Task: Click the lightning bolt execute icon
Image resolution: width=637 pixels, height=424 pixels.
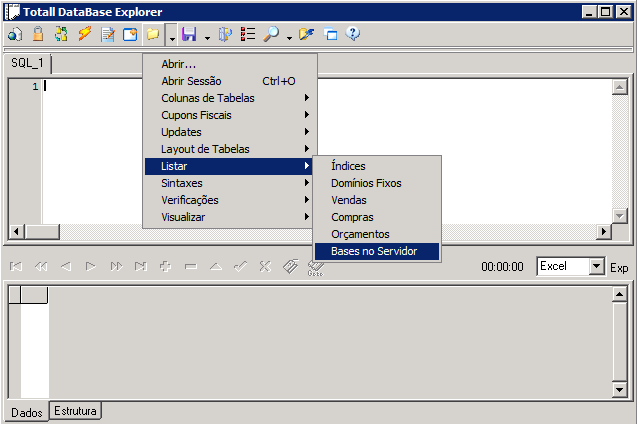Action: click(x=84, y=34)
